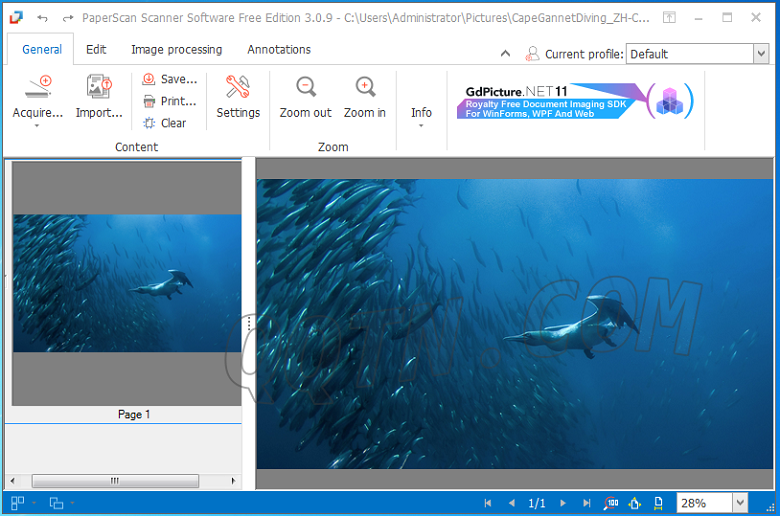Select the Page 1 thumbnail
Image resolution: width=780 pixels, height=516 pixels.
[127, 283]
